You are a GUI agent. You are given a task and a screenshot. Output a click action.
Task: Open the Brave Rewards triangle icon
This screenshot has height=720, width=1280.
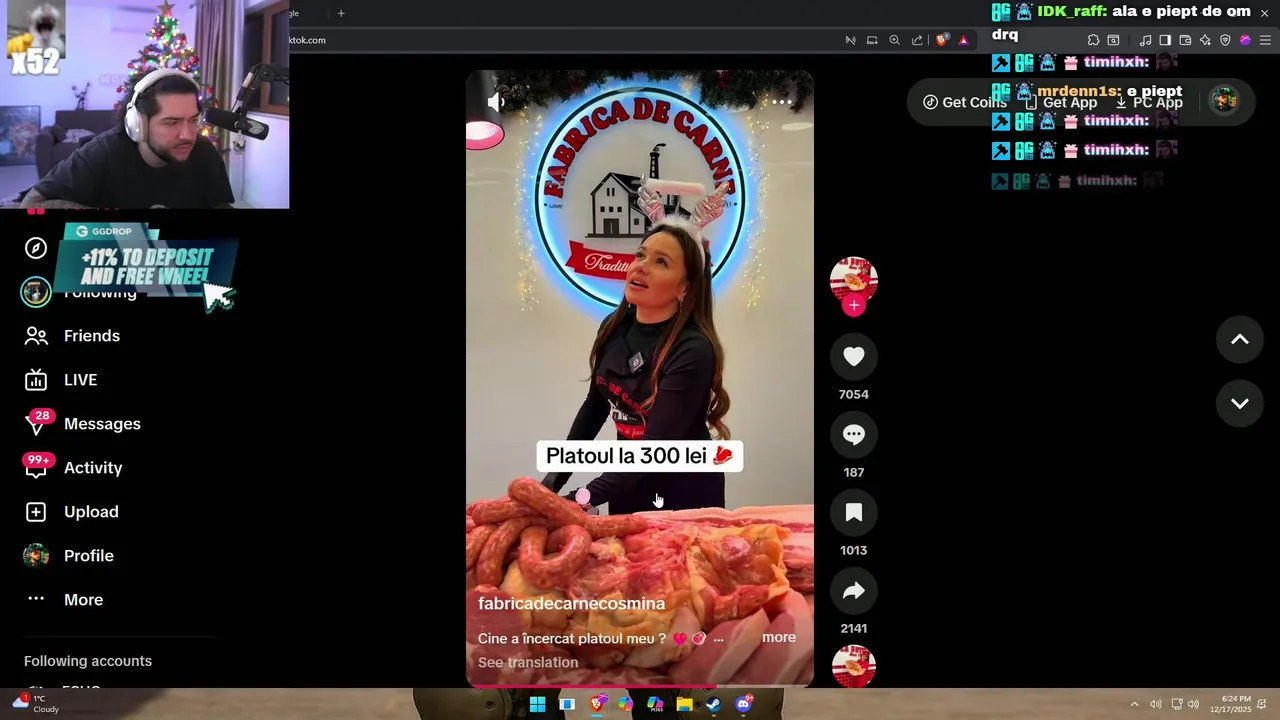tap(964, 40)
